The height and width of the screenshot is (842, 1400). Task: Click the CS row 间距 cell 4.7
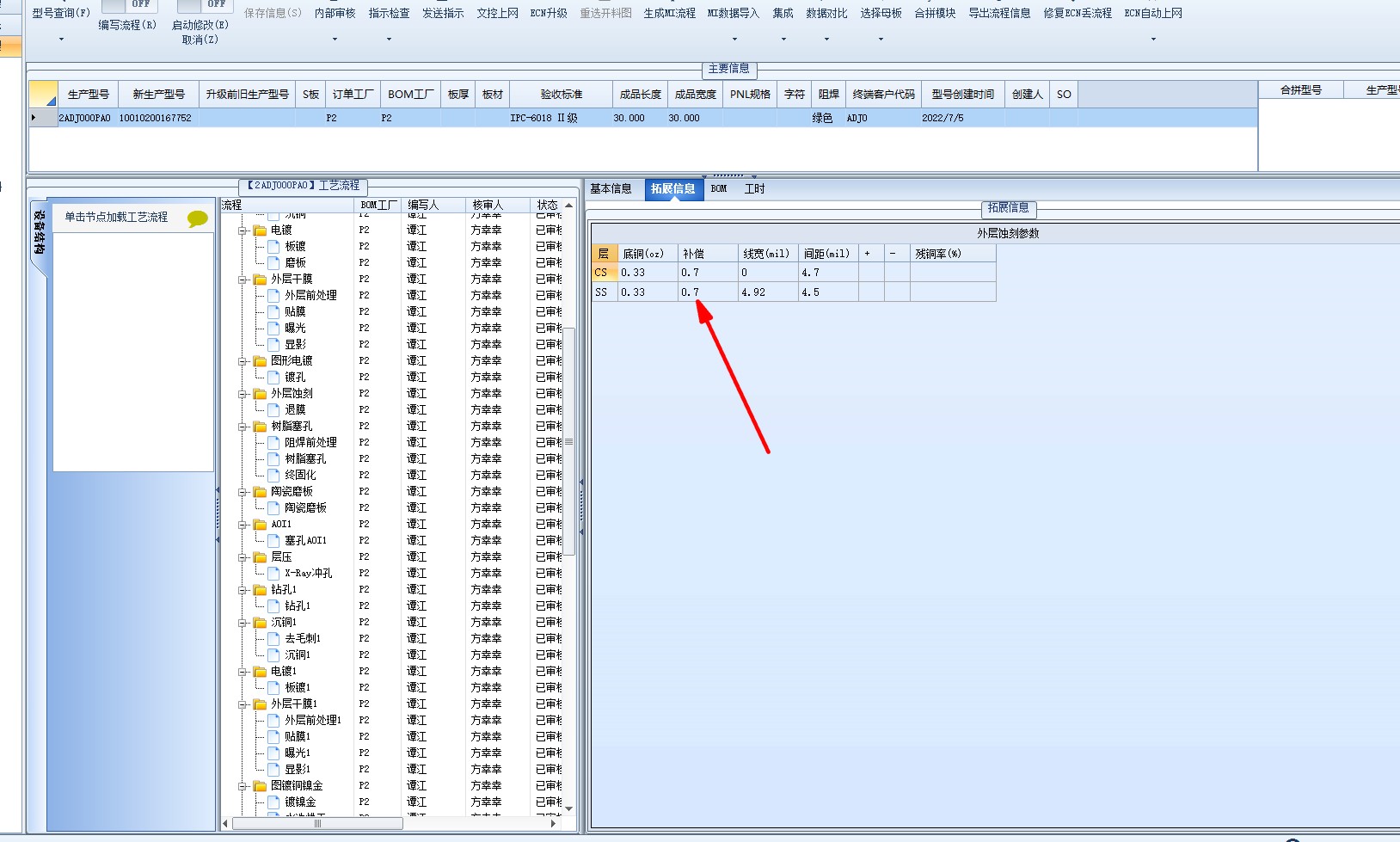pos(828,273)
